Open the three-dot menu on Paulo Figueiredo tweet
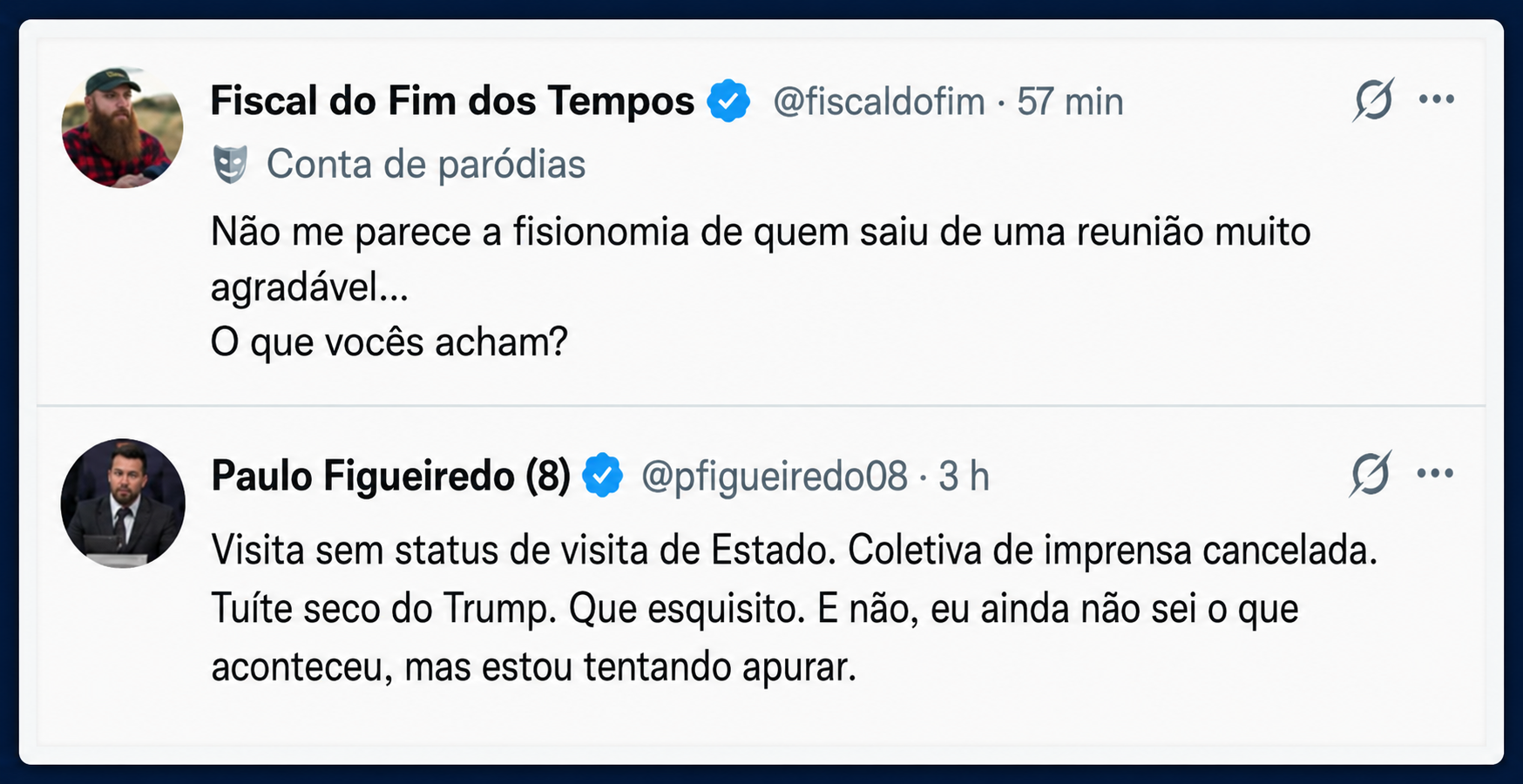This screenshot has width=1523, height=784. tap(1435, 473)
